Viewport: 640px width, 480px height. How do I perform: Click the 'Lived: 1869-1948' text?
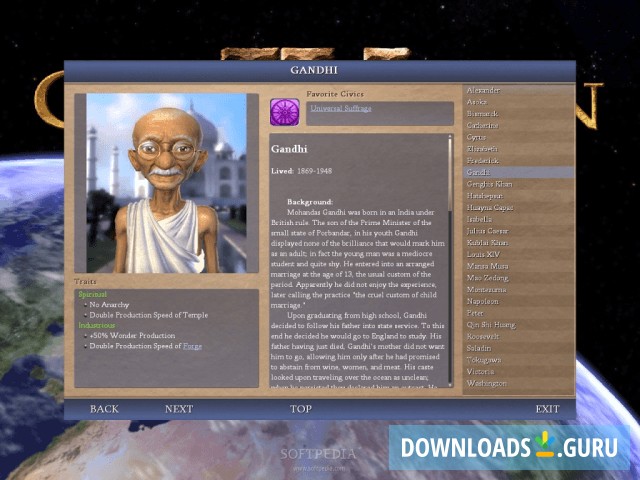click(x=302, y=171)
